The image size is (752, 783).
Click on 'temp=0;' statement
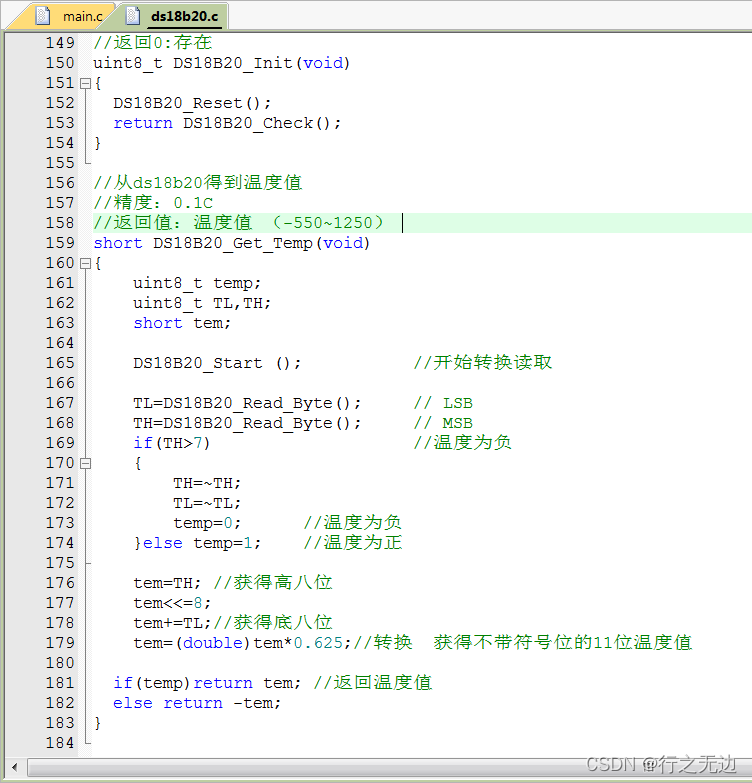207,523
